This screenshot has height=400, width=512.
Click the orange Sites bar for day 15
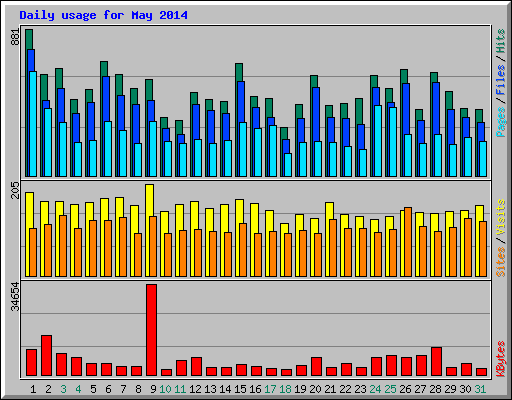pyautogui.click(x=243, y=250)
